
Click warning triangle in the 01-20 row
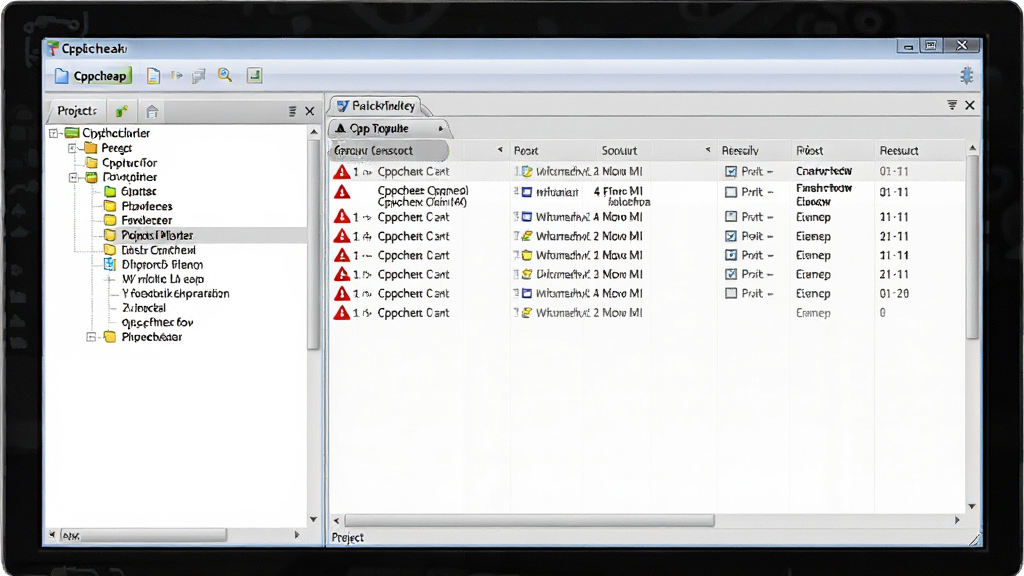(x=342, y=294)
